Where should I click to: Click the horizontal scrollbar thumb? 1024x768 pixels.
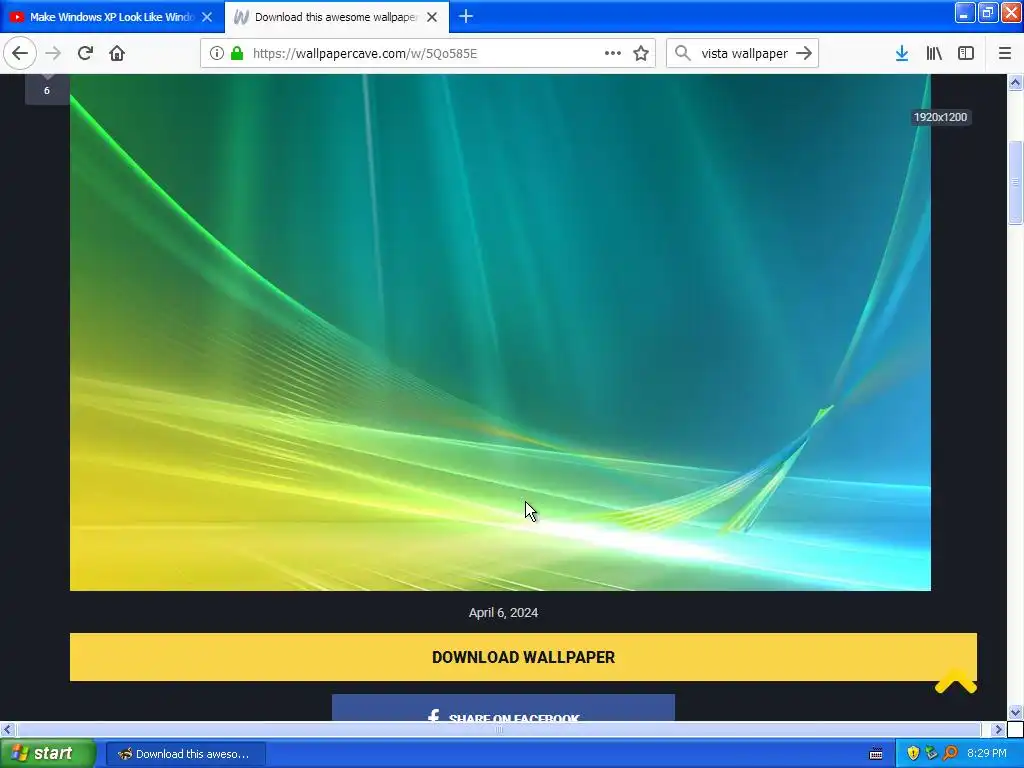498,729
